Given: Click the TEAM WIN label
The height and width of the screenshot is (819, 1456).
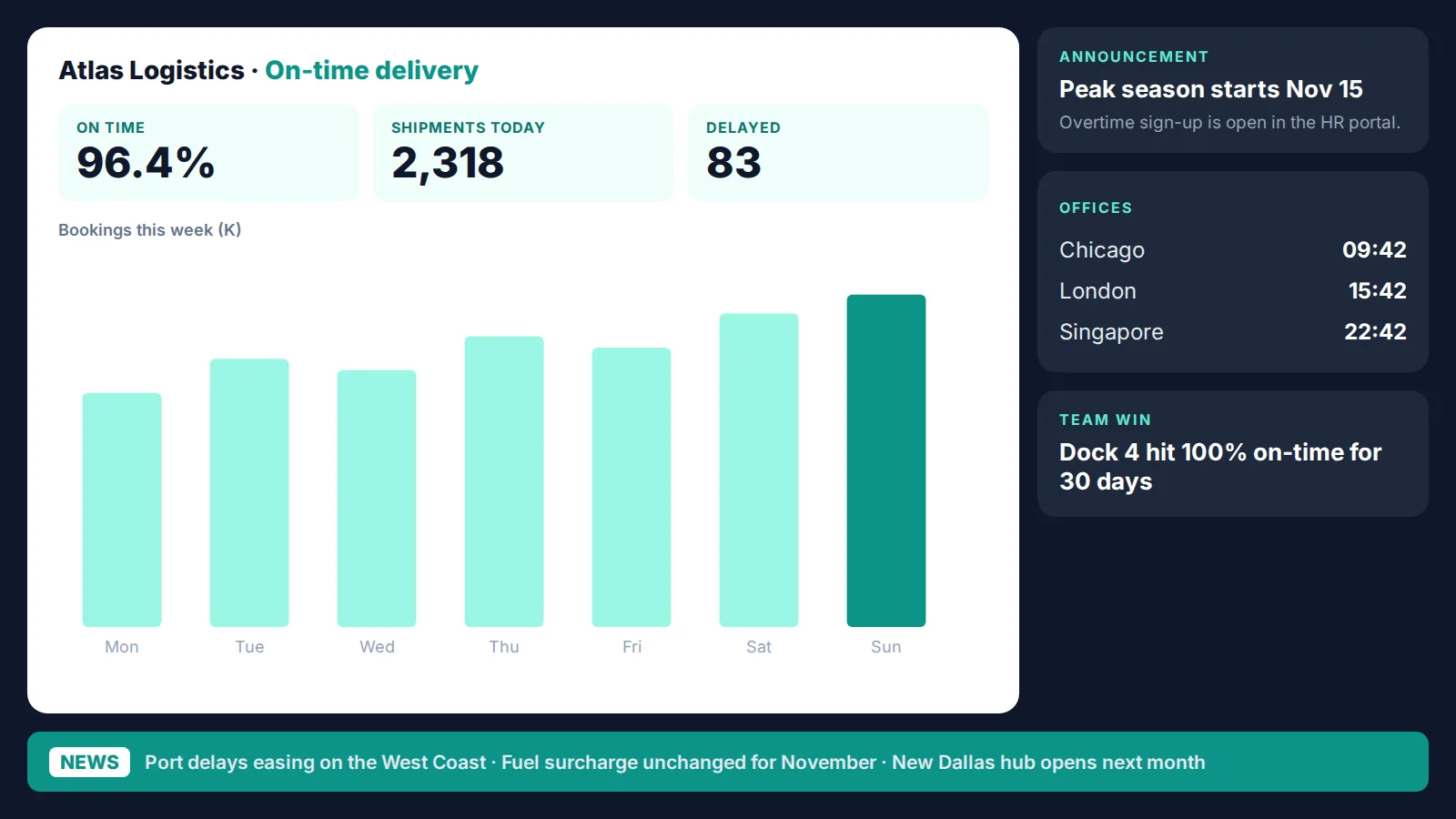Looking at the screenshot, I should tap(1106, 420).
